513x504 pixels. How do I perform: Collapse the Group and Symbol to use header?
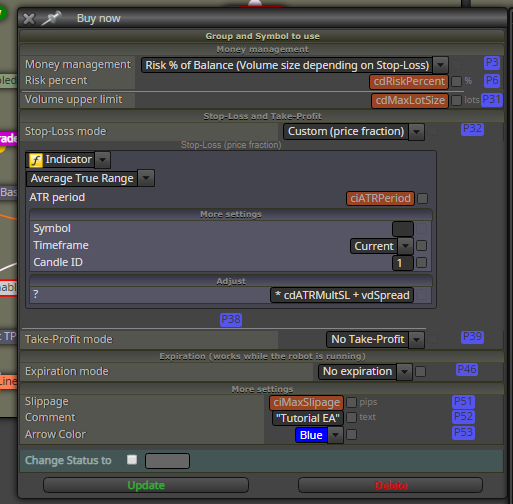pos(262,36)
